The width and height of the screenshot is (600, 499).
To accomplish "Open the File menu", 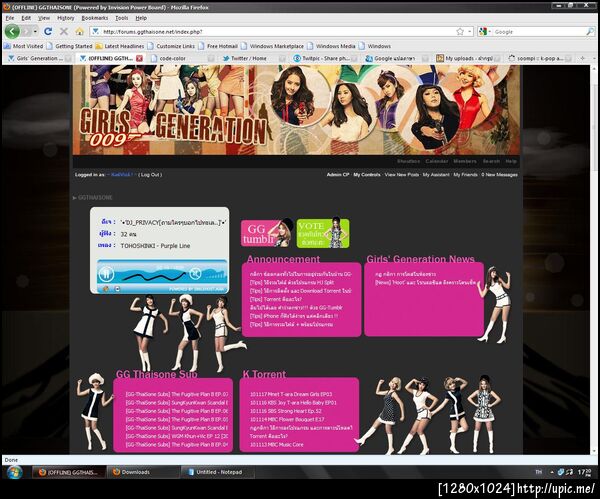I will pos(10,18).
